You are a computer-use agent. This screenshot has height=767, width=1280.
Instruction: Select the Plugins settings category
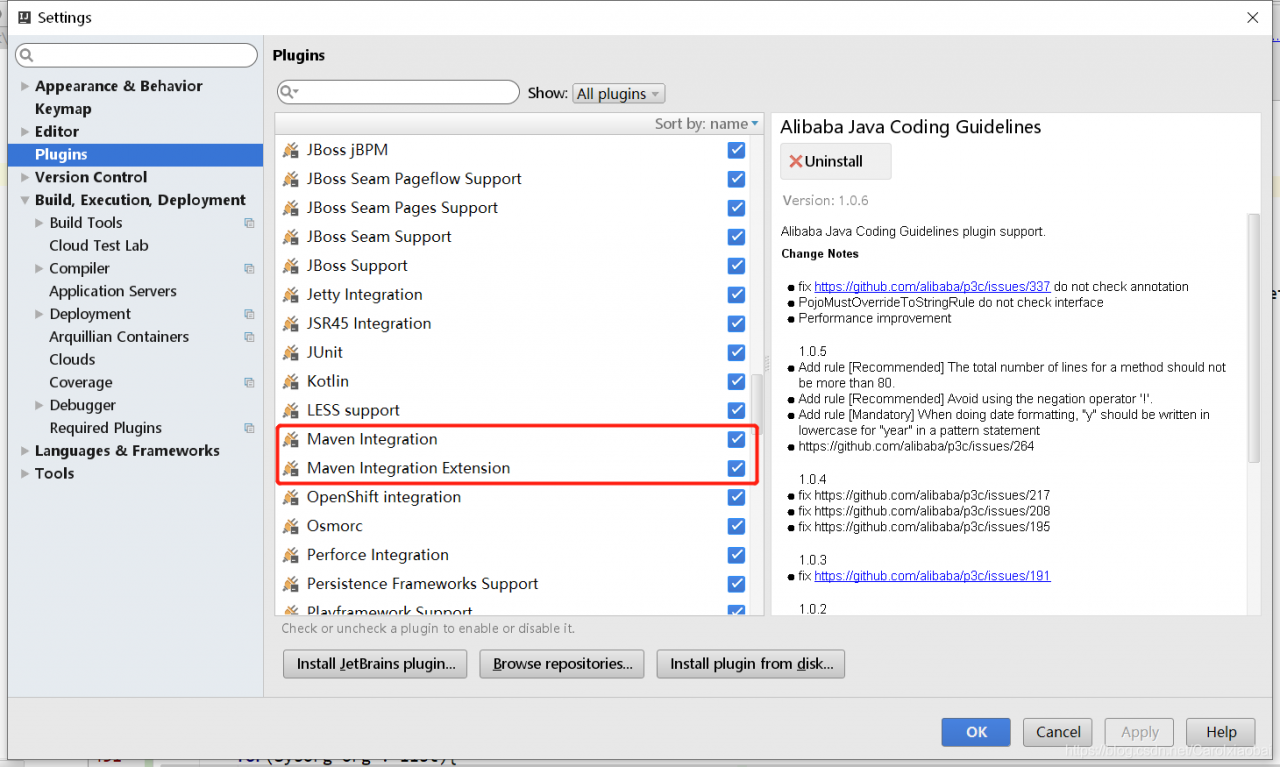point(135,155)
